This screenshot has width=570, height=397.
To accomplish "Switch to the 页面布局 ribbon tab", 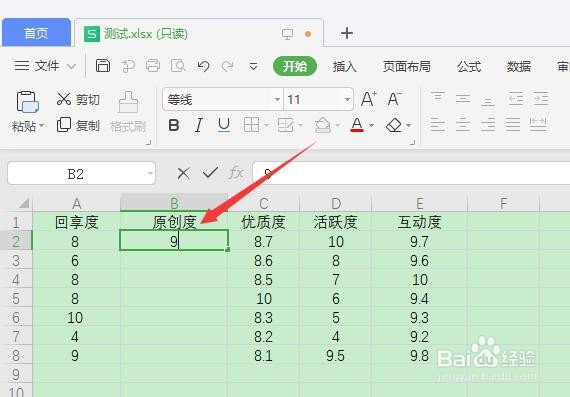I will coord(407,67).
